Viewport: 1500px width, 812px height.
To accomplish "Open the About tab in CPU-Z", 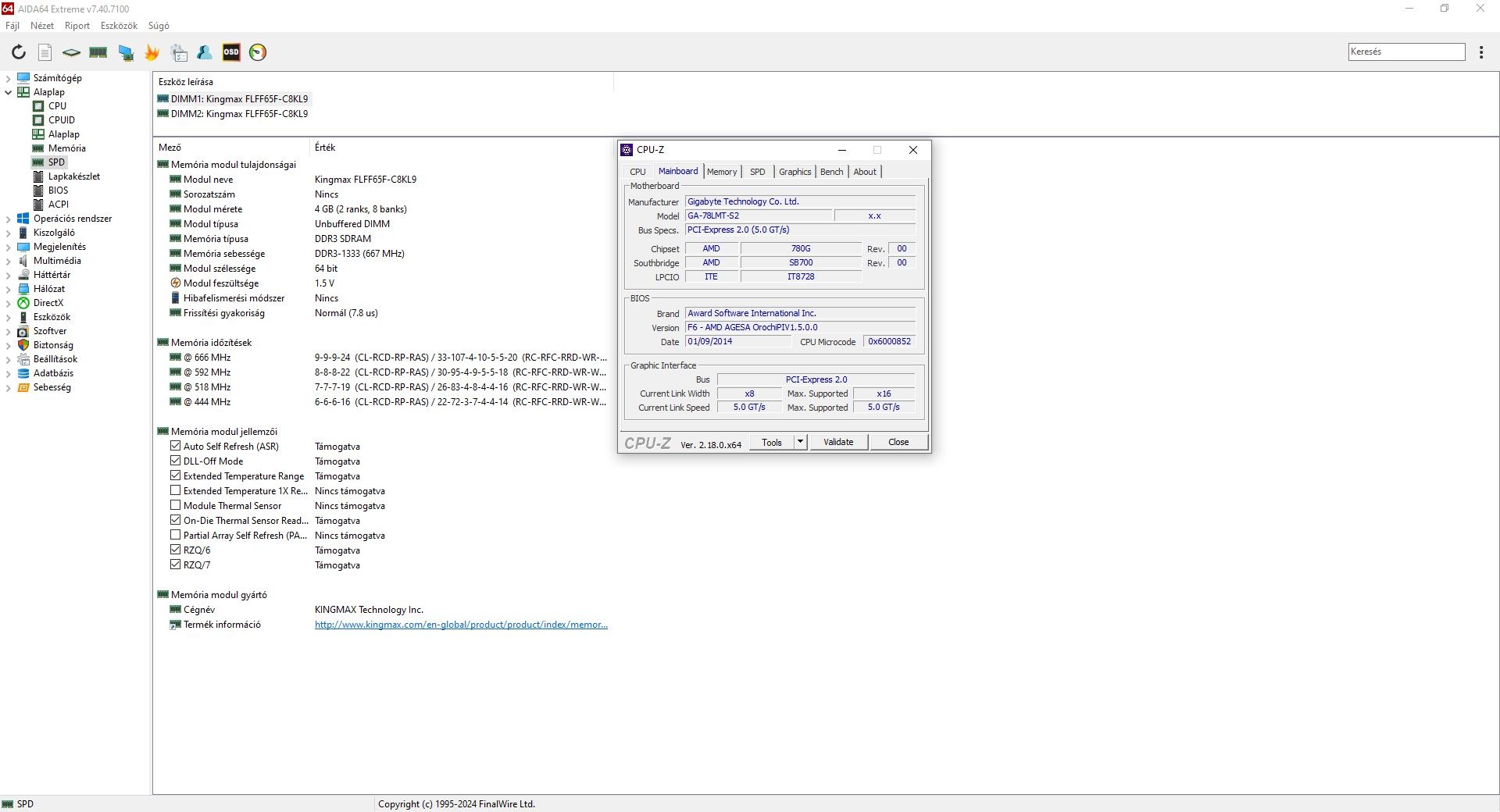I will [x=865, y=172].
